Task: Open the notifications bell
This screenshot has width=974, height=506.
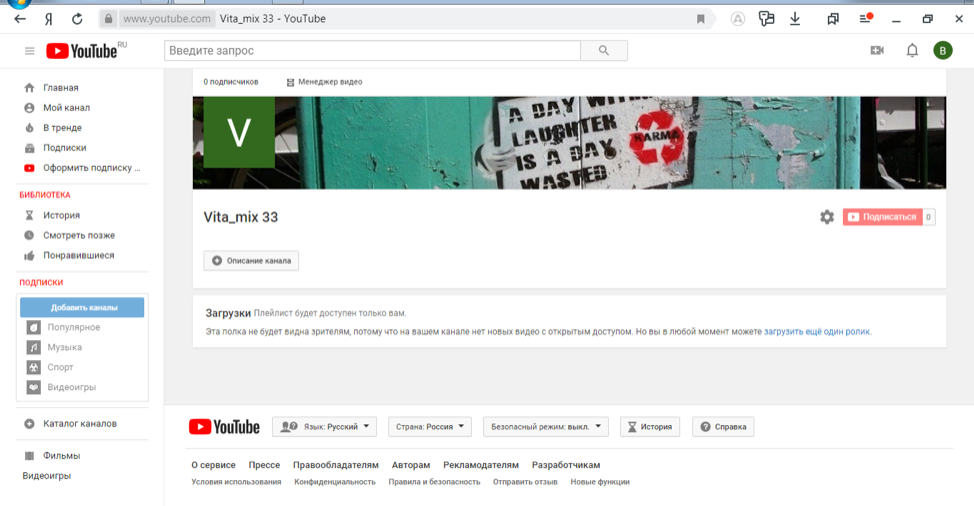Action: pos(912,51)
